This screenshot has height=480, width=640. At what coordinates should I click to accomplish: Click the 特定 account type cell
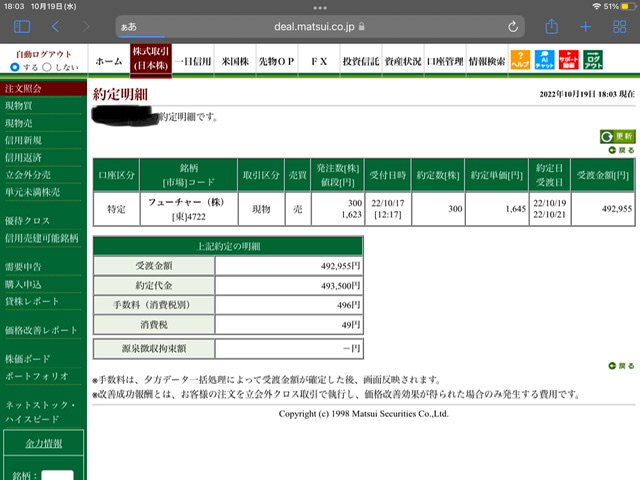(x=116, y=209)
